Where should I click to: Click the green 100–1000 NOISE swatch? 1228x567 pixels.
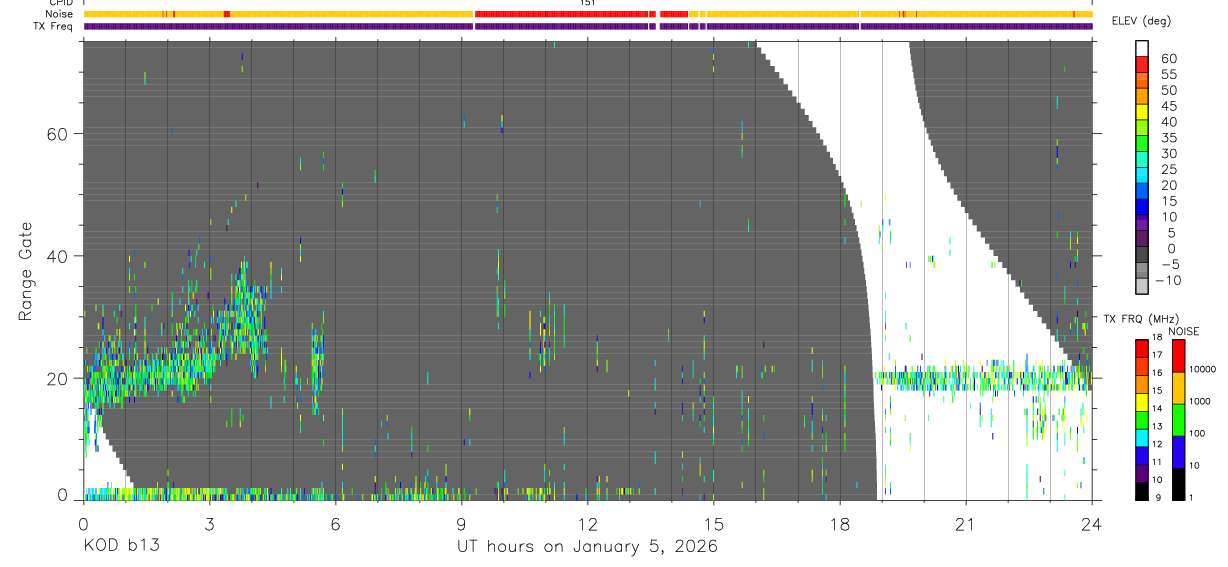pos(1178,419)
